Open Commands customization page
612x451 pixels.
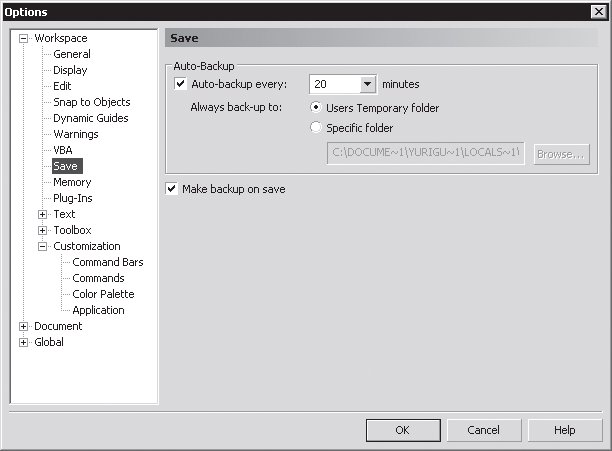[x=98, y=278]
